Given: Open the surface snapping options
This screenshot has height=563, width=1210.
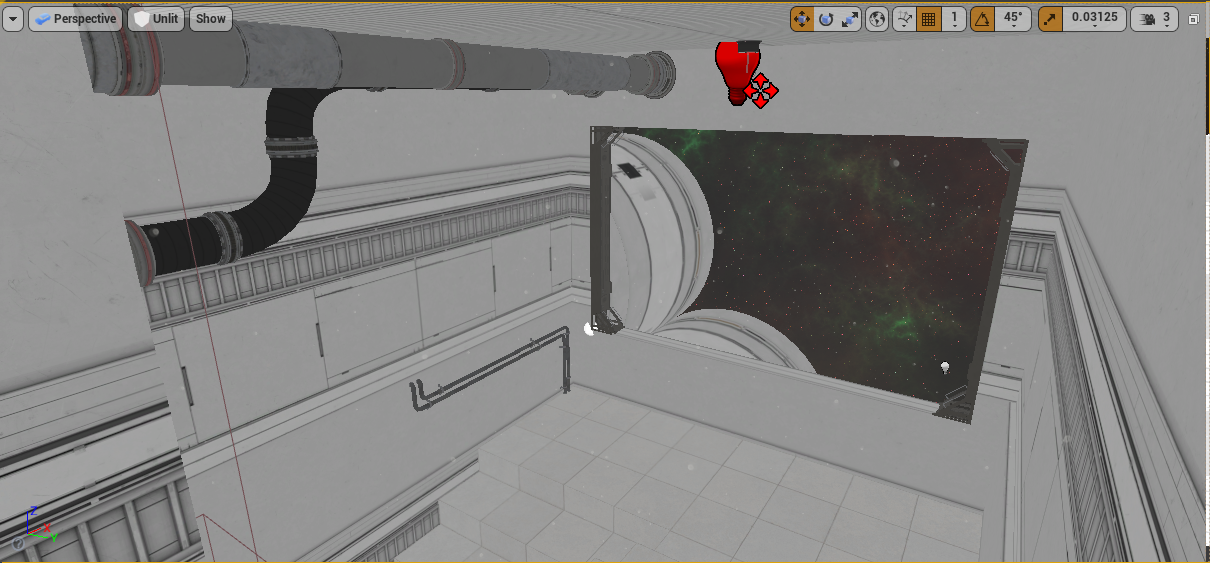Looking at the screenshot, I should point(904,18).
